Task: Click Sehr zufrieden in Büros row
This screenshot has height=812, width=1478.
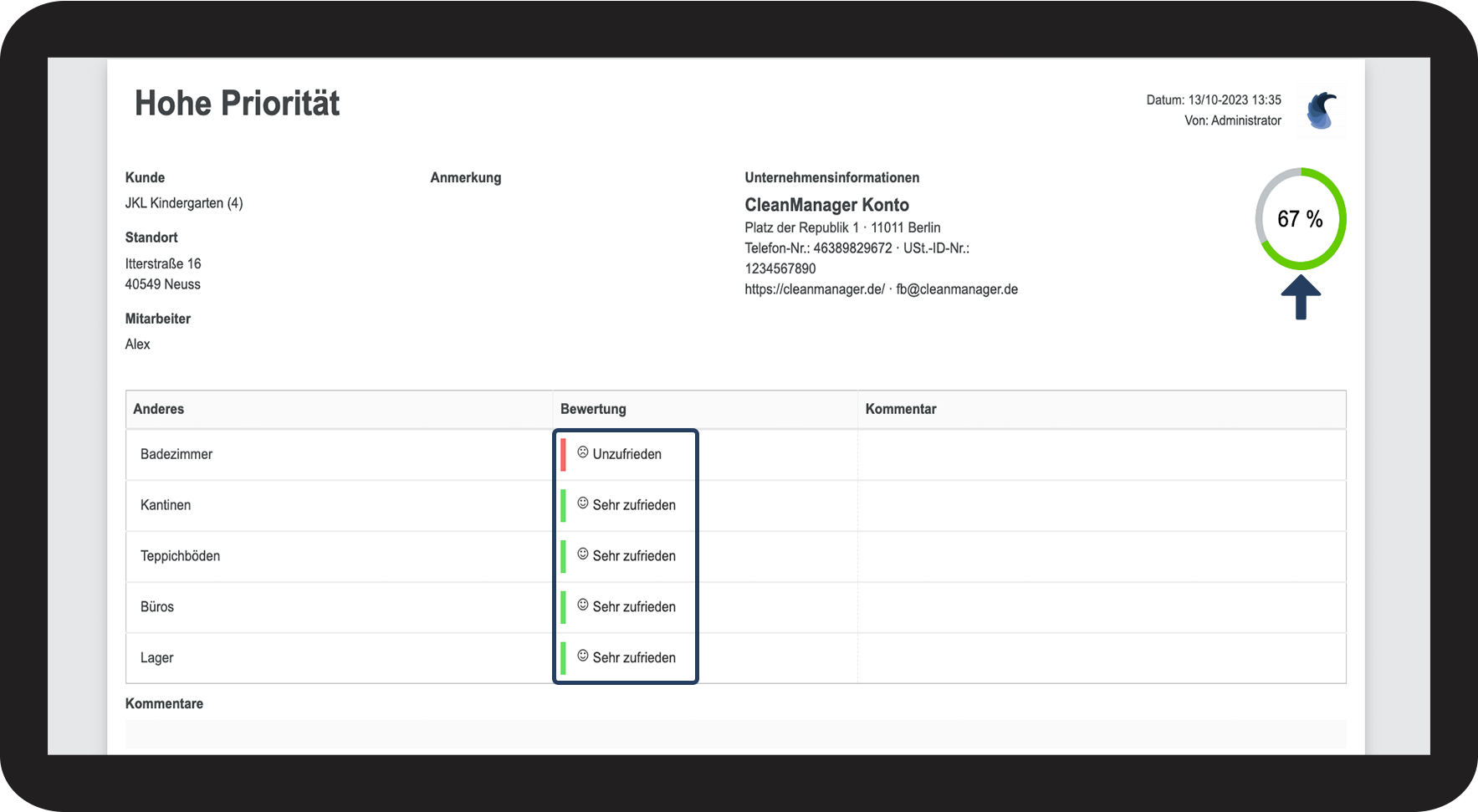Action: [x=634, y=607]
